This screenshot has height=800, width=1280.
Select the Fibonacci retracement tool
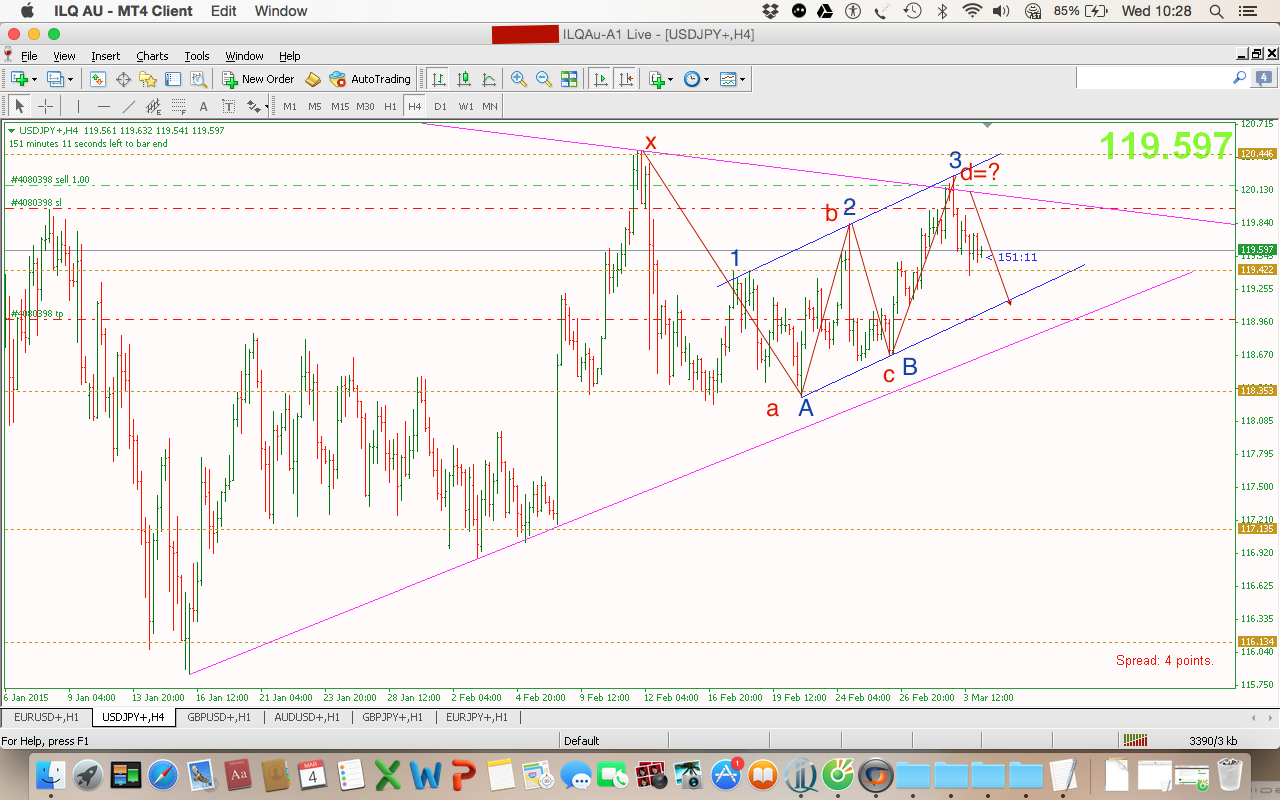tap(177, 106)
